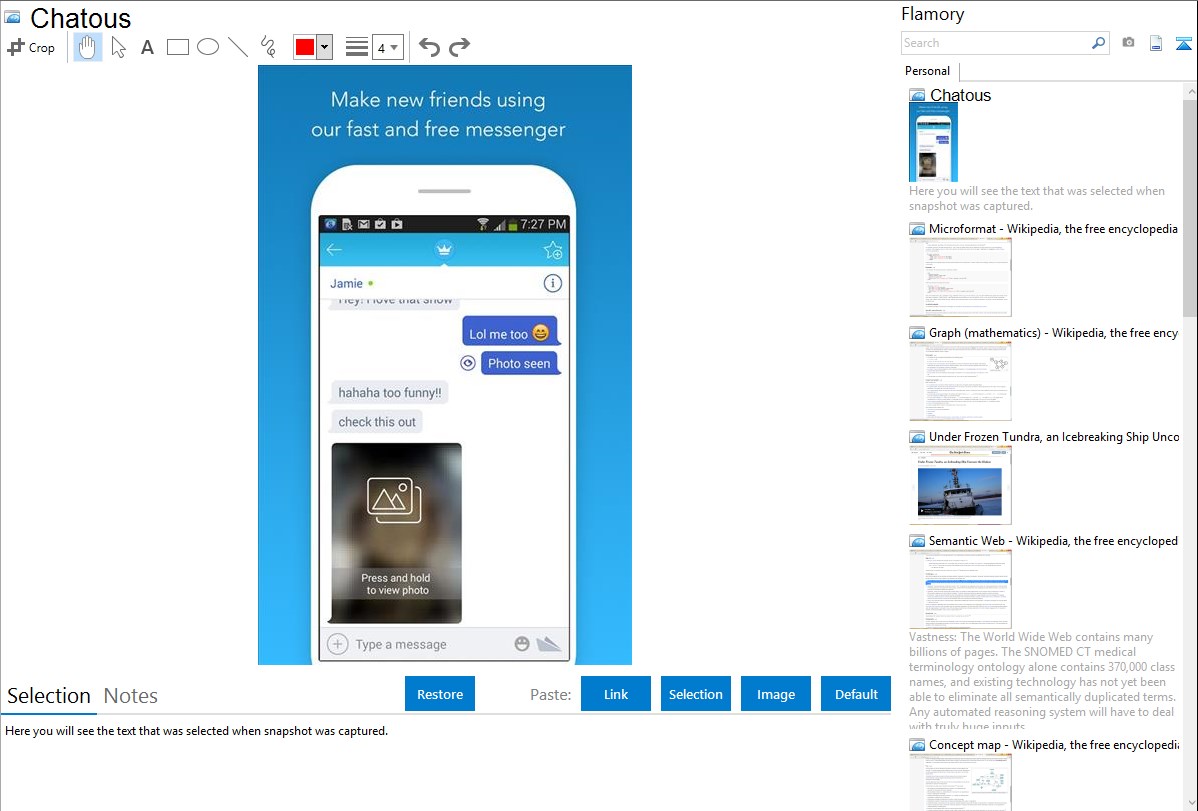1198x811 pixels.
Task: Select the ellipse shape tool
Action: click(x=208, y=47)
